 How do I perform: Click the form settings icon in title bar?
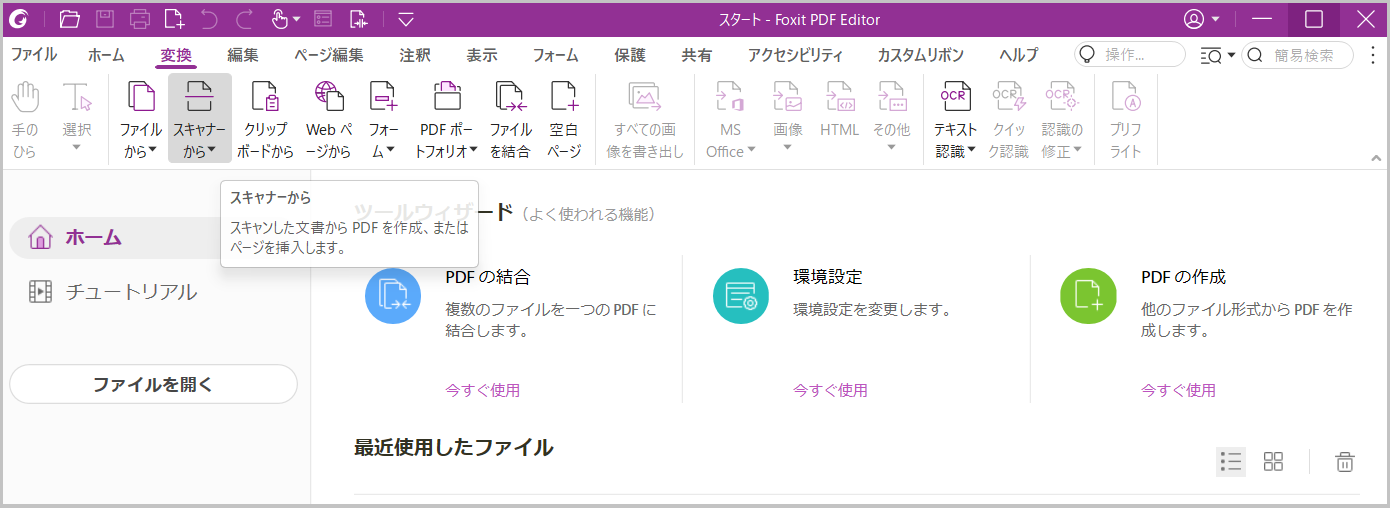(322, 19)
